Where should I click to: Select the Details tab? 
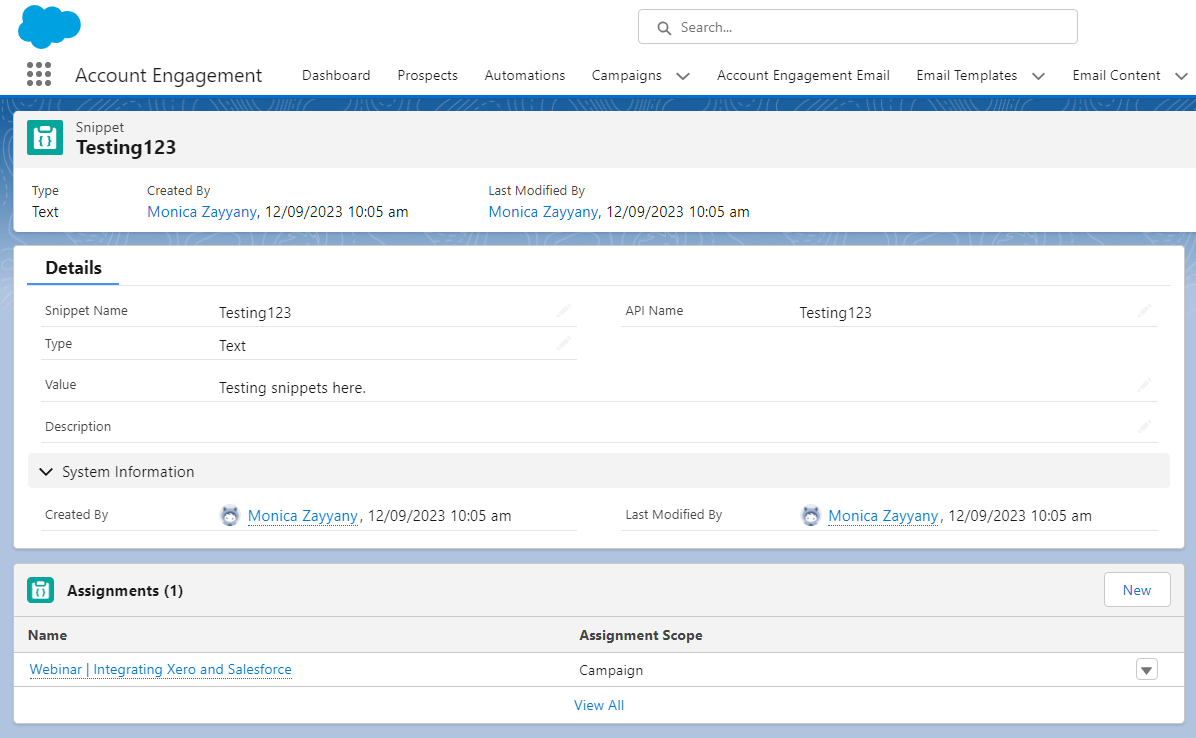pyautogui.click(x=72, y=267)
